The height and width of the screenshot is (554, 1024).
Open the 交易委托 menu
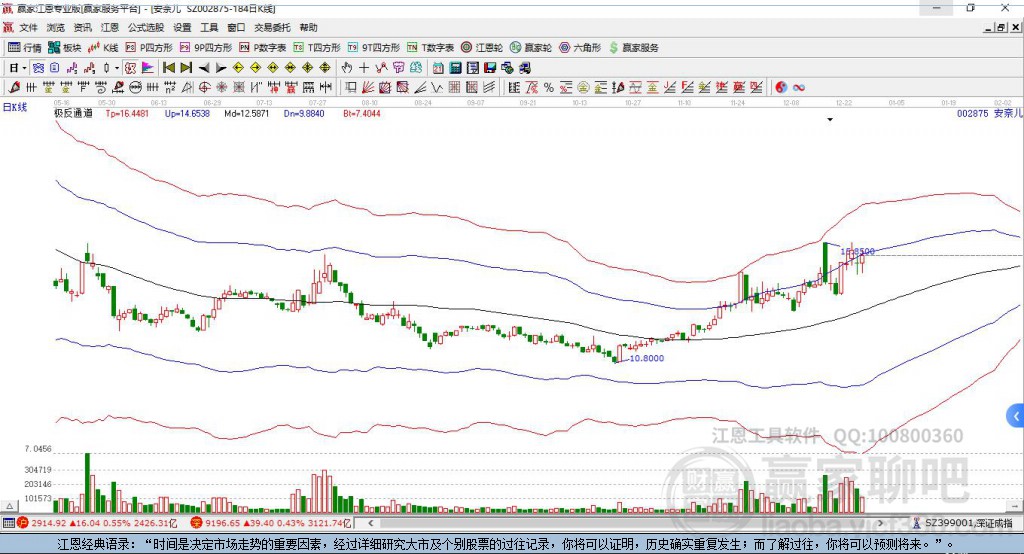click(x=272, y=27)
